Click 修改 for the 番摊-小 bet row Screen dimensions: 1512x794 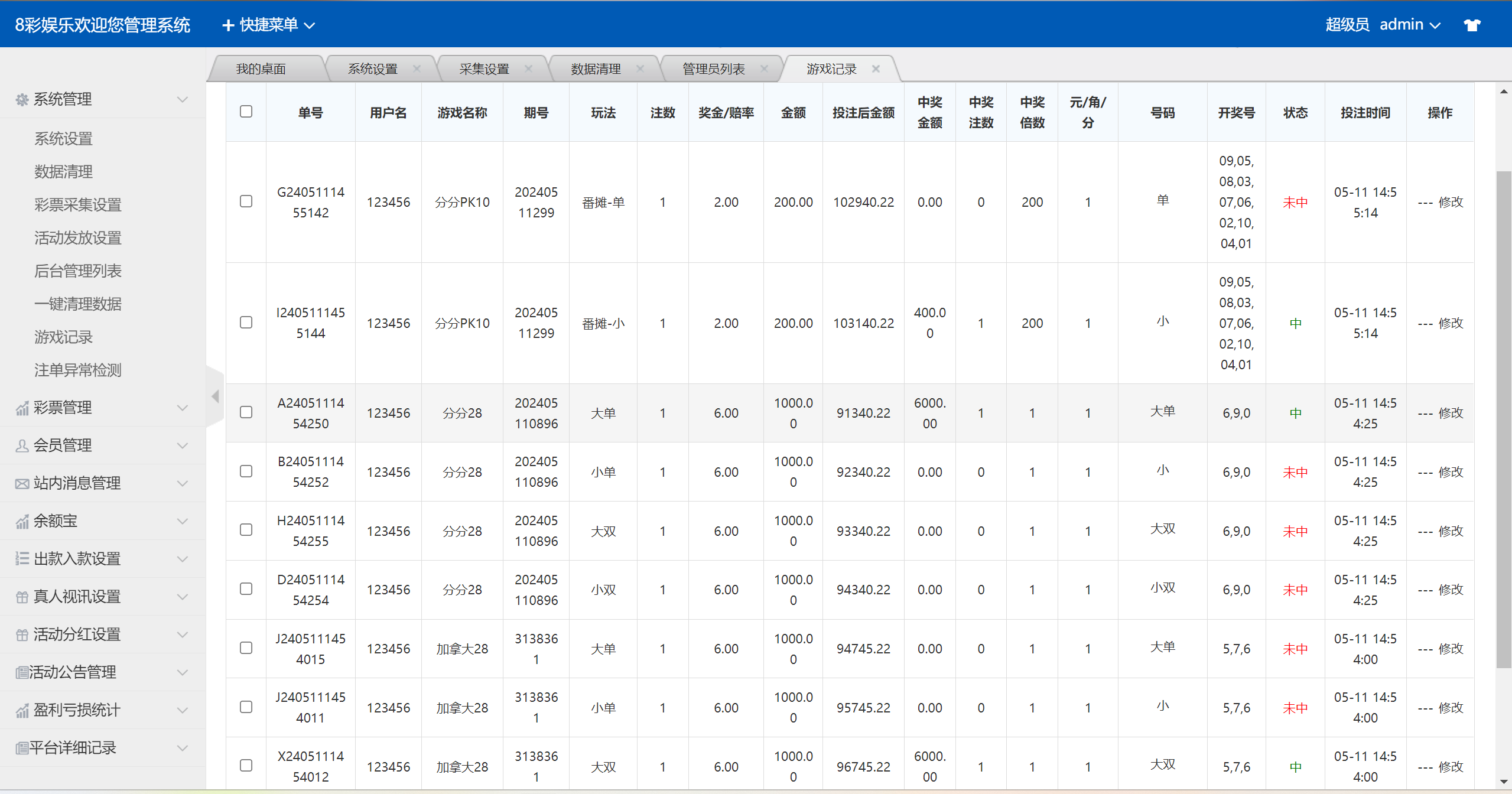point(1451,323)
